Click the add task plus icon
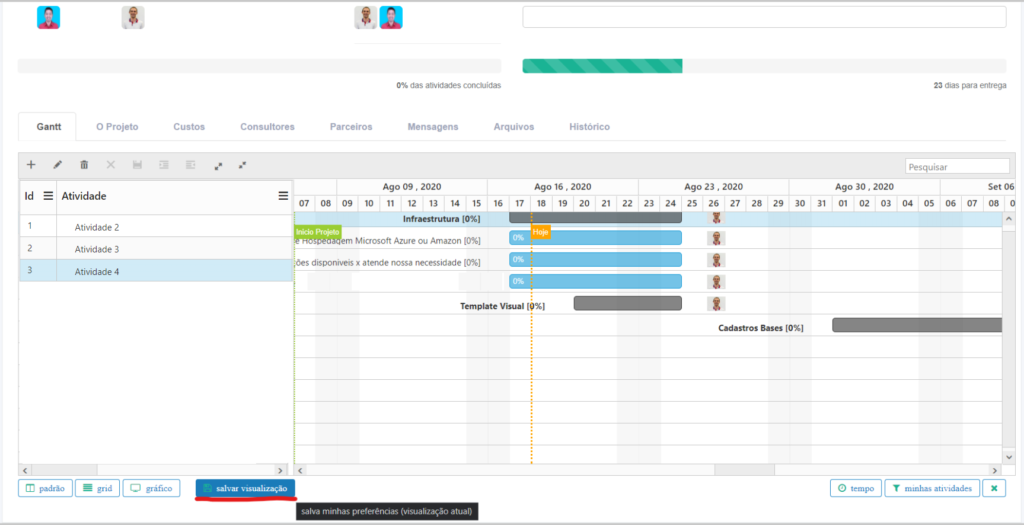 click(x=31, y=165)
